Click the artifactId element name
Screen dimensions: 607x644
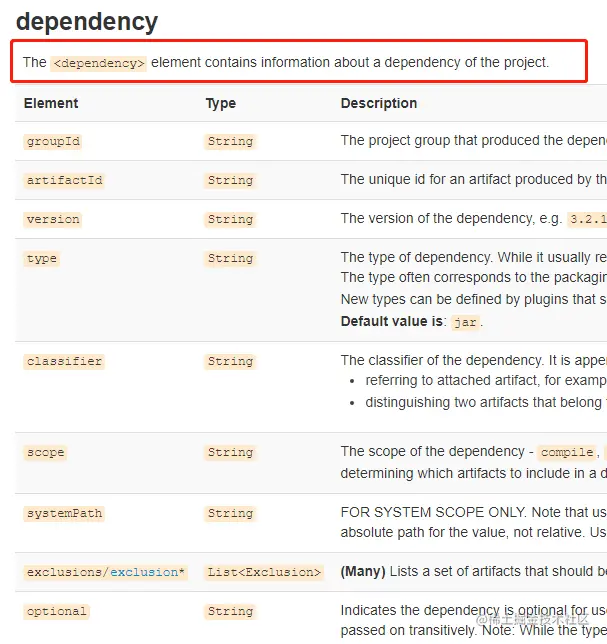click(64, 180)
